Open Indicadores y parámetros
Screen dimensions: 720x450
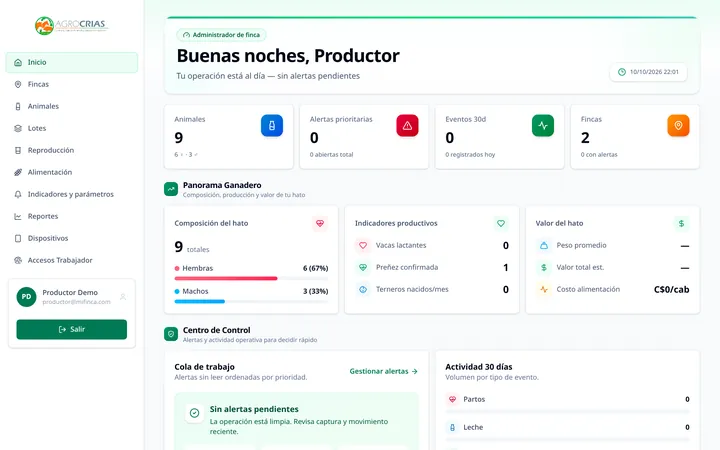72,195
